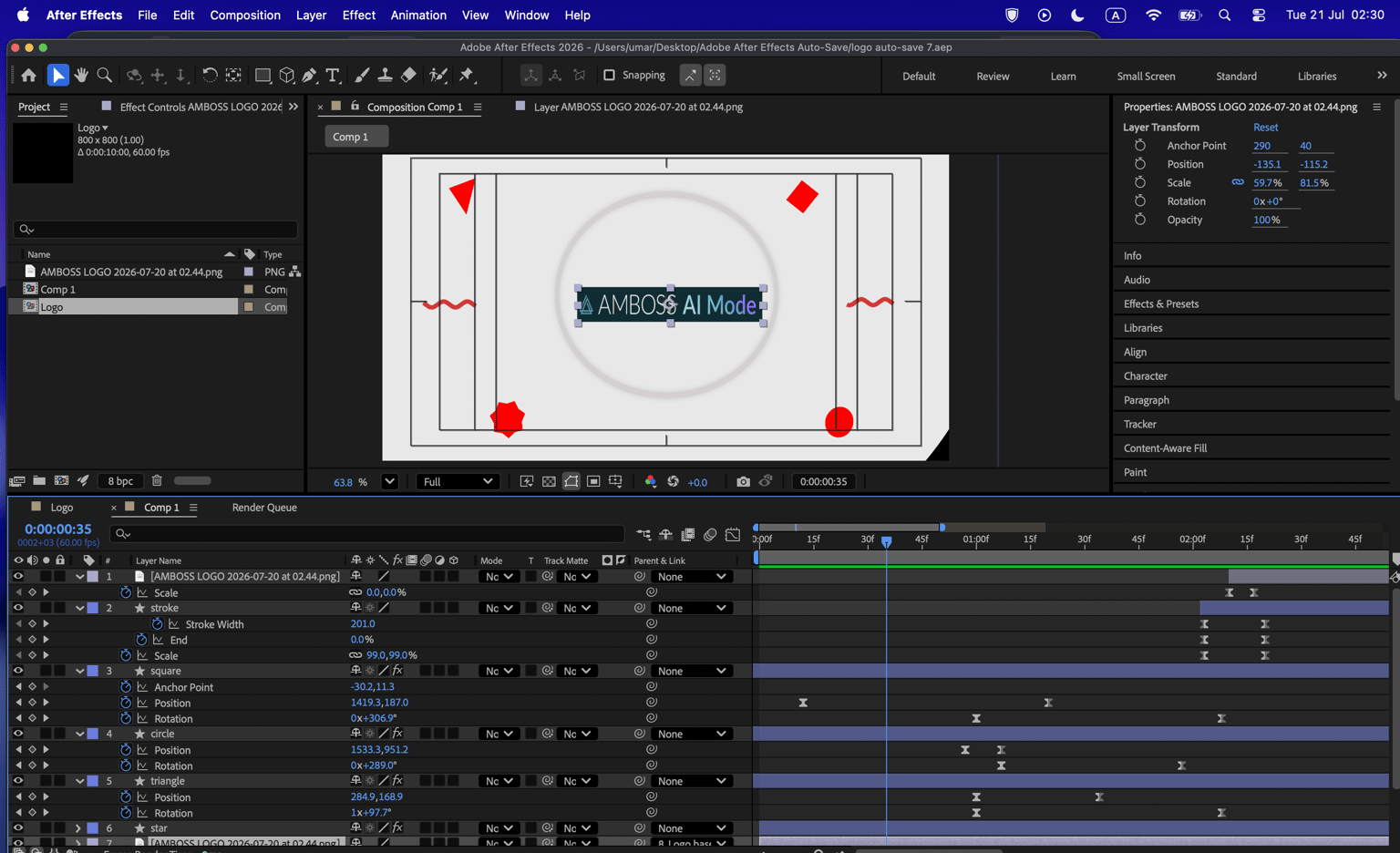Open the Full resolution dropdown
1400x853 pixels.
click(458, 482)
